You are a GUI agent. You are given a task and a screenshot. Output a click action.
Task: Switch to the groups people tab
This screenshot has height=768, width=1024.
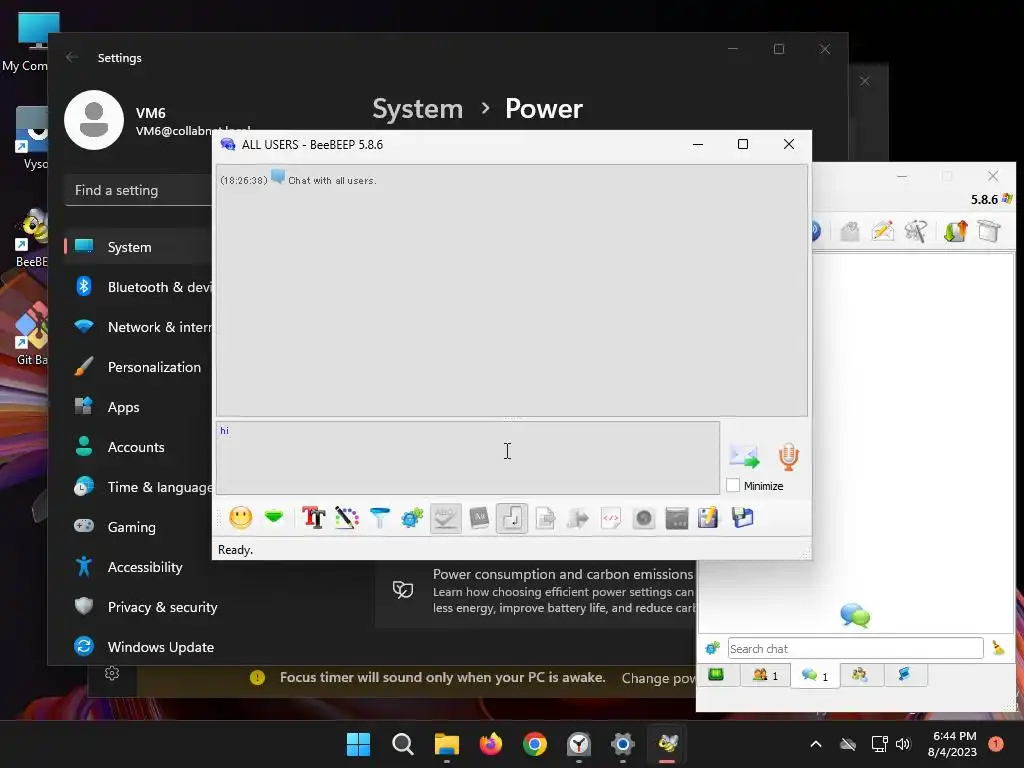pos(860,675)
